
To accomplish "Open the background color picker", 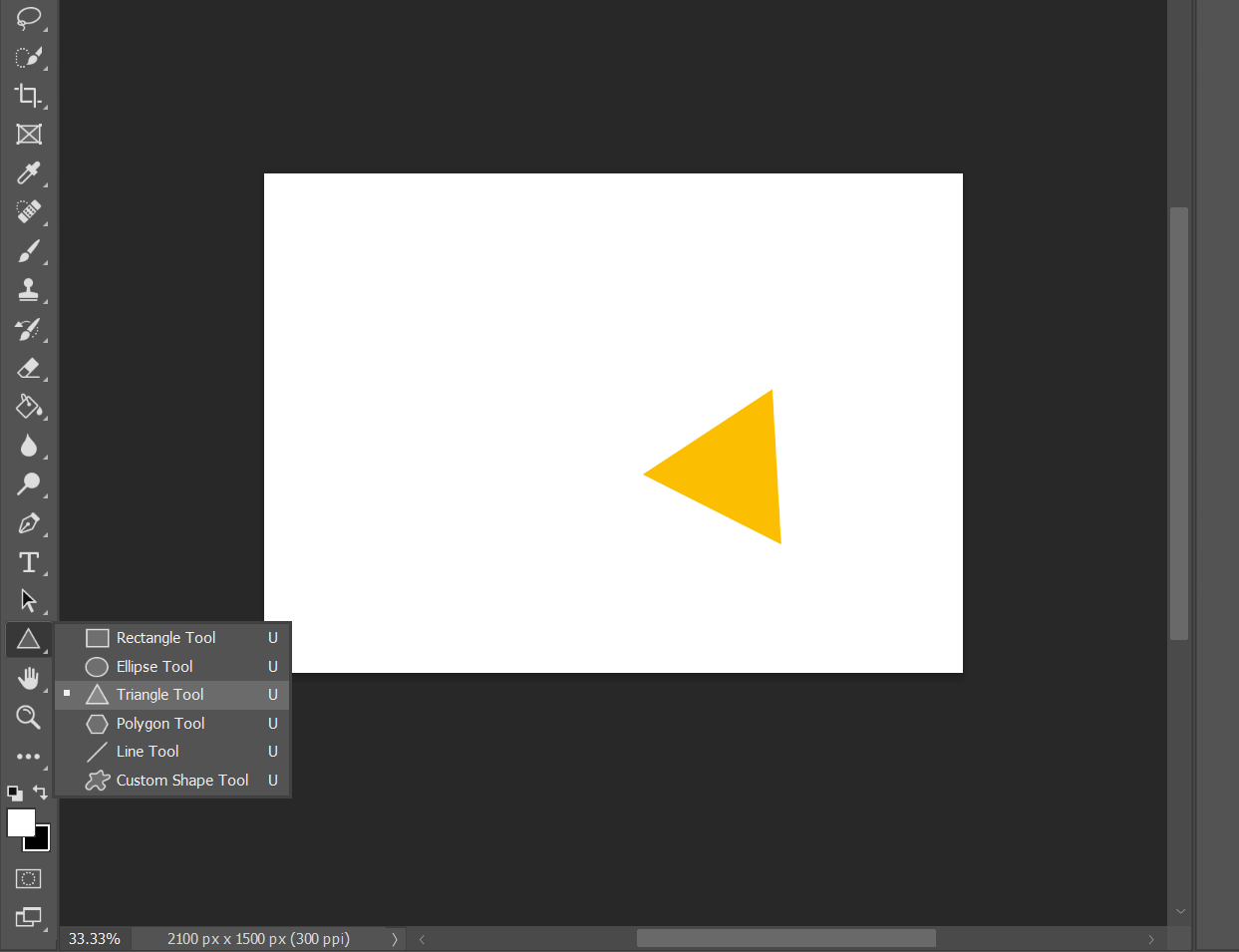I will [41, 842].
